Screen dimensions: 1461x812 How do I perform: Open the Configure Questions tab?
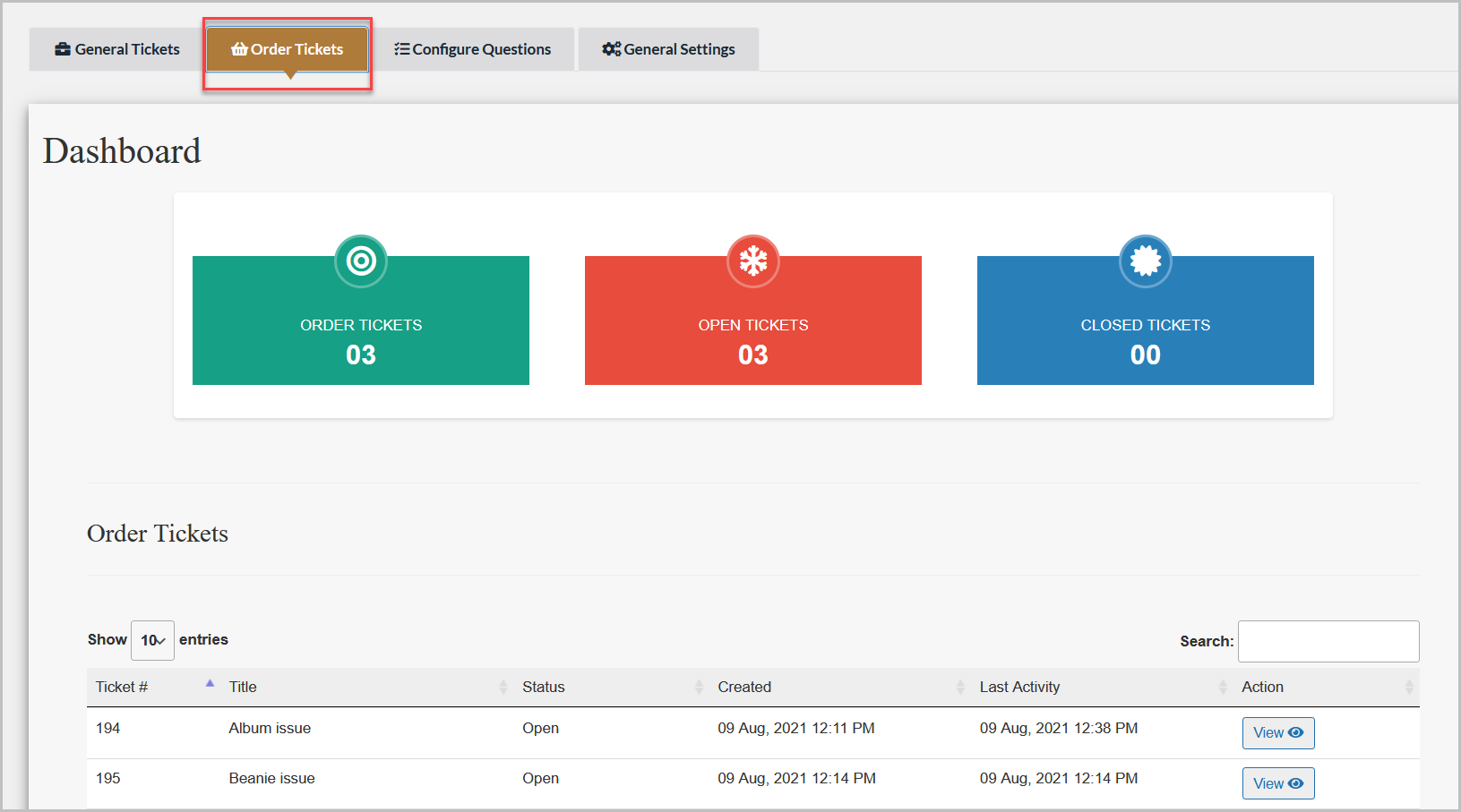click(474, 49)
